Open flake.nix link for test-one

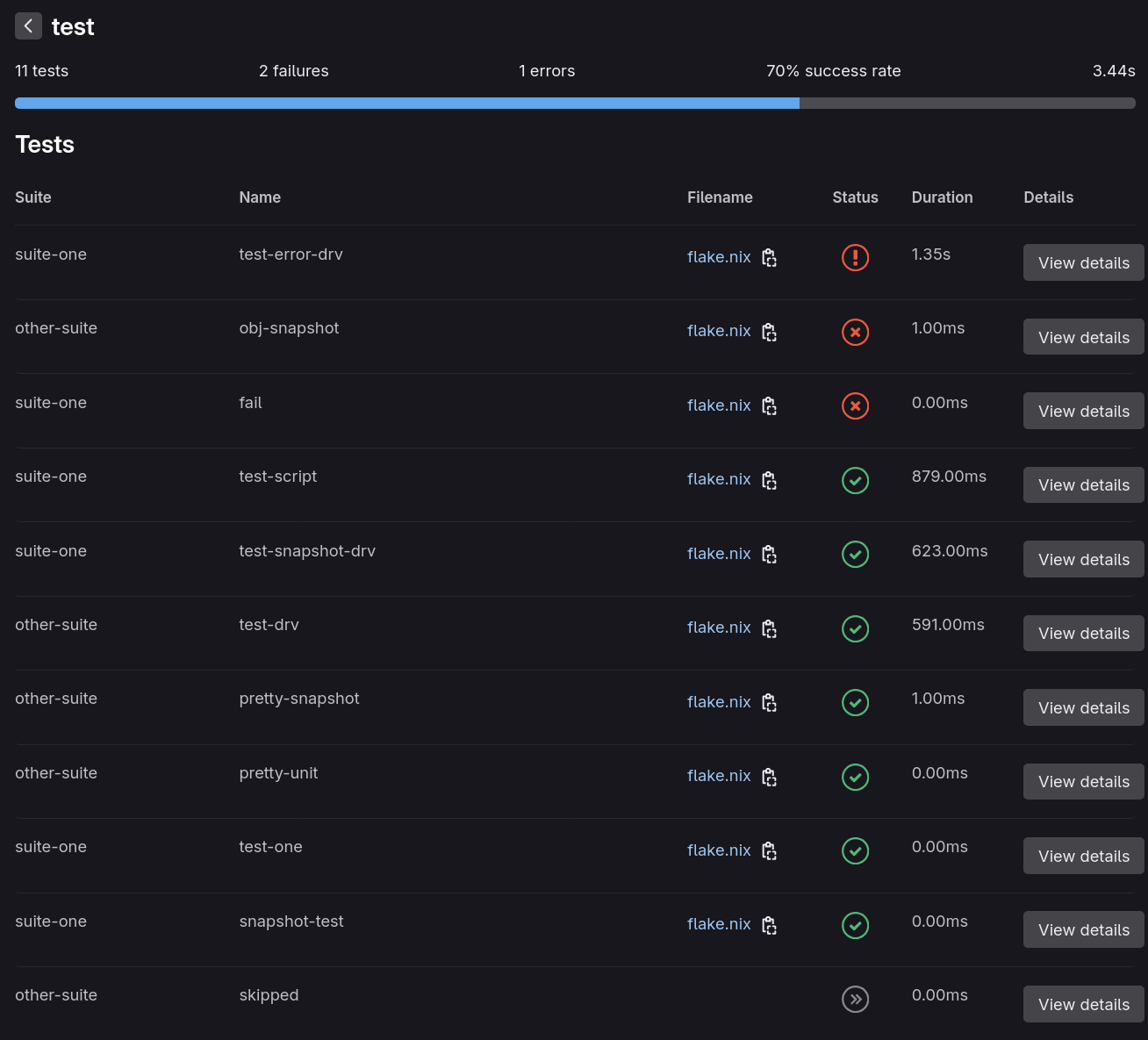(x=719, y=850)
